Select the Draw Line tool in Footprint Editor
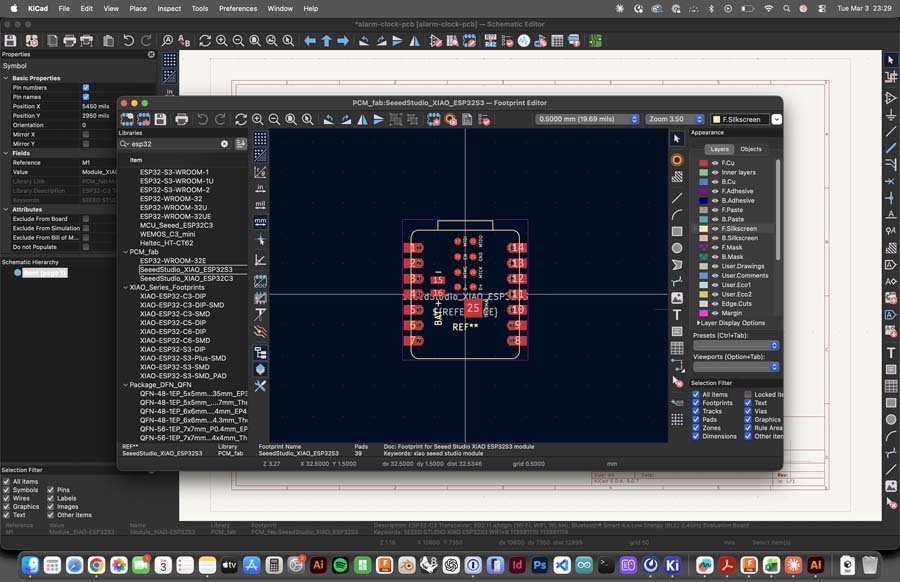 (677, 198)
